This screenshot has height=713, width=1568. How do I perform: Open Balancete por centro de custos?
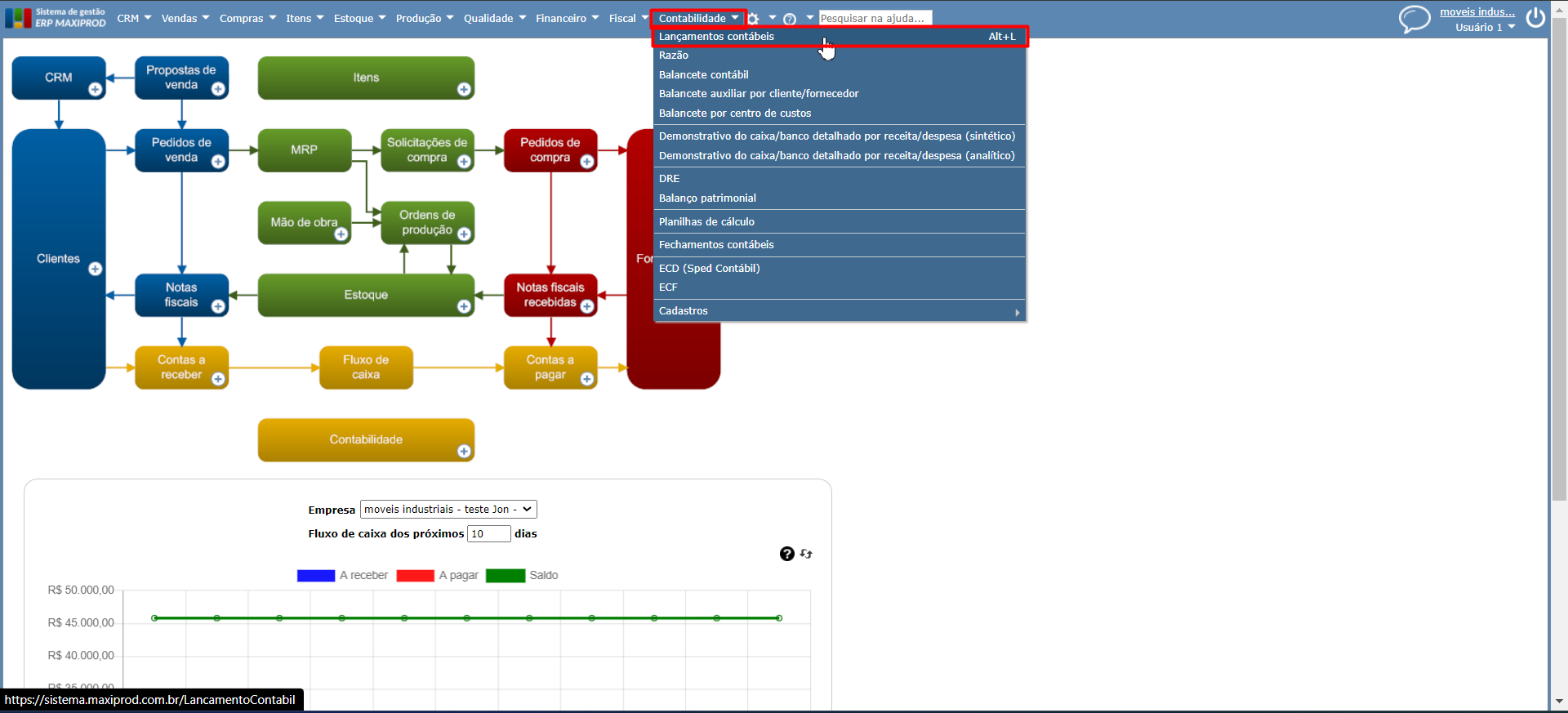coord(840,114)
